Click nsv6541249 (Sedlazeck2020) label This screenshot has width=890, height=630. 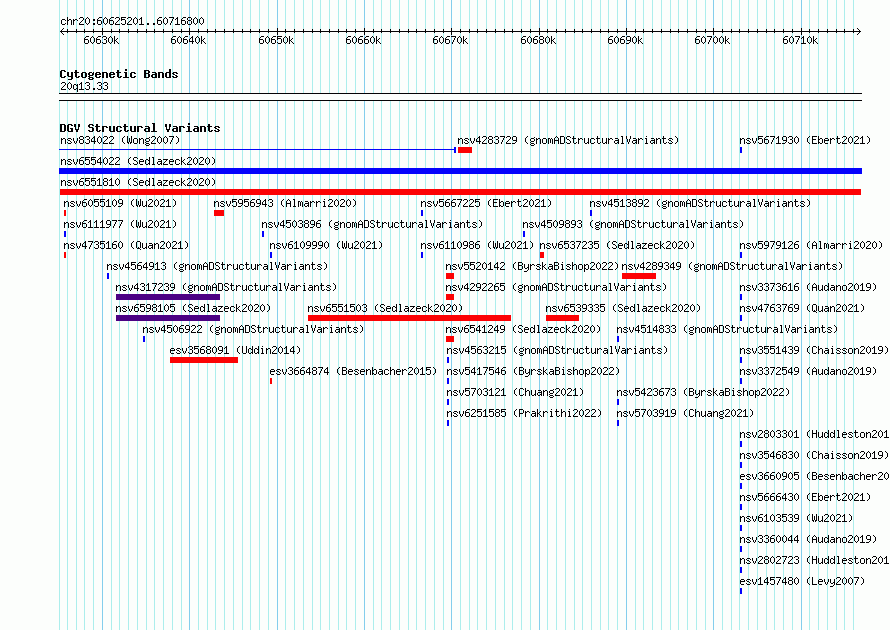(x=523, y=329)
